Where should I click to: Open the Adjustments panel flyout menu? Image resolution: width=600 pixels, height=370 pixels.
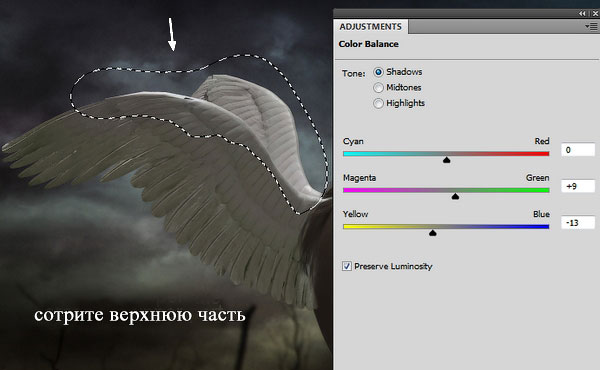pyautogui.click(x=592, y=26)
